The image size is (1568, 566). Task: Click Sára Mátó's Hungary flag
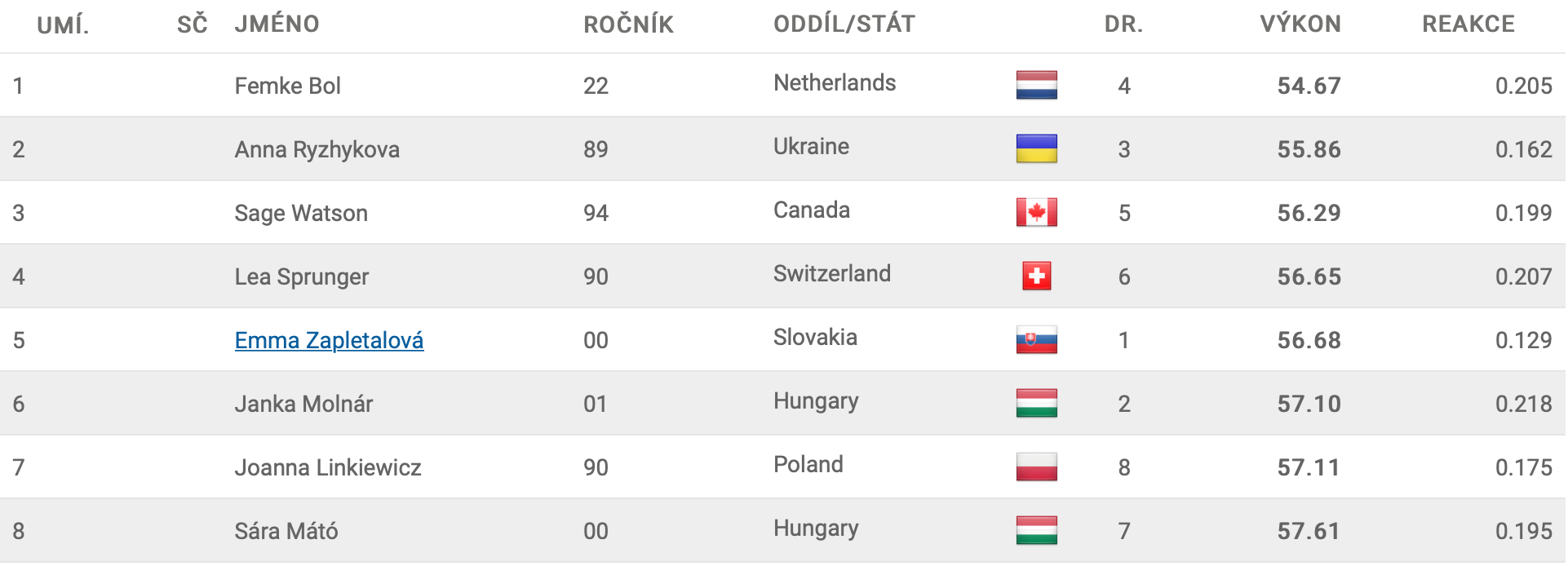pyautogui.click(x=1036, y=530)
